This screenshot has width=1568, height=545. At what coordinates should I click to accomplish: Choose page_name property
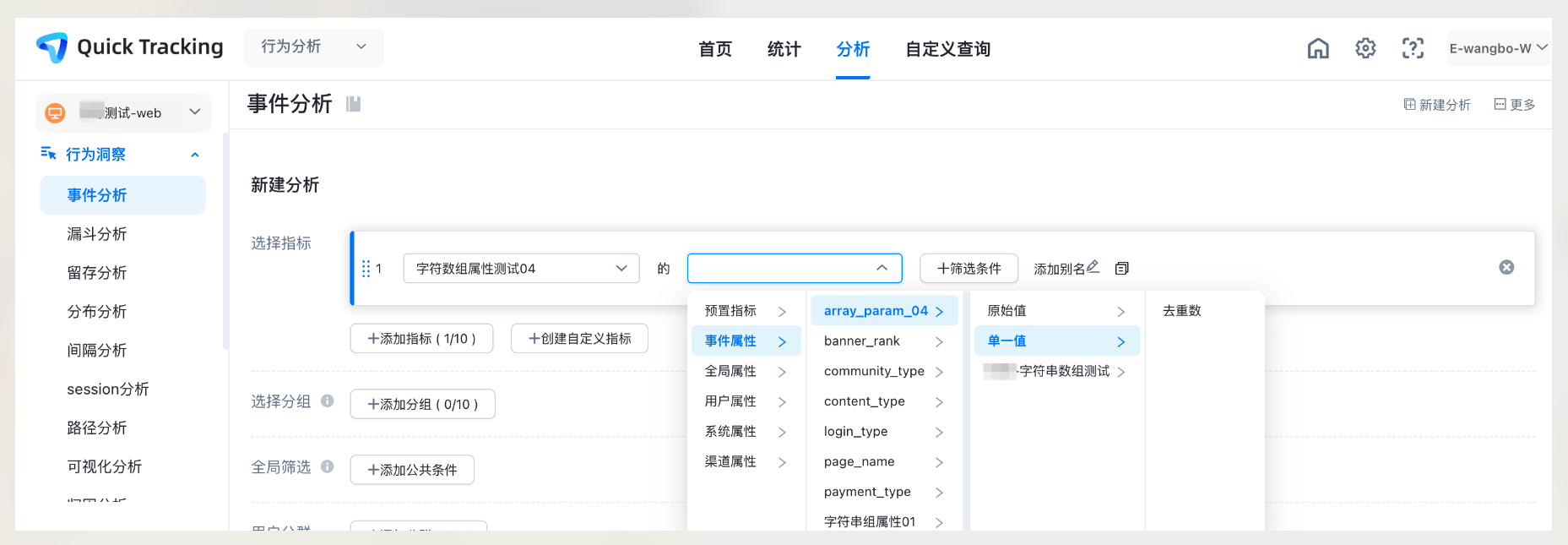(884, 462)
